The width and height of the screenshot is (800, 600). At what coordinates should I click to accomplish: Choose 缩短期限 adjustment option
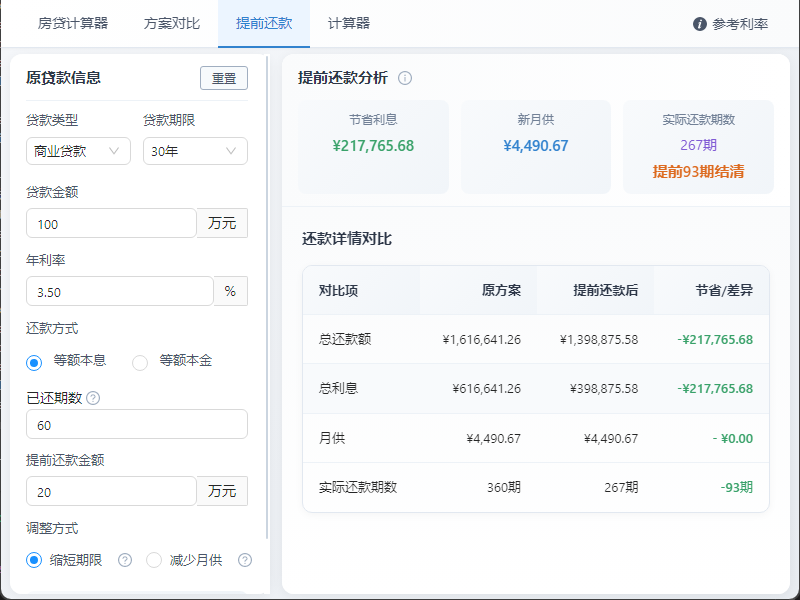34,560
